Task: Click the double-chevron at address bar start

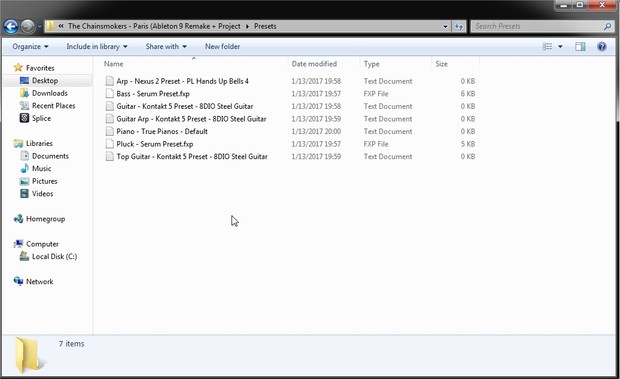Action: pyautogui.click(x=61, y=26)
